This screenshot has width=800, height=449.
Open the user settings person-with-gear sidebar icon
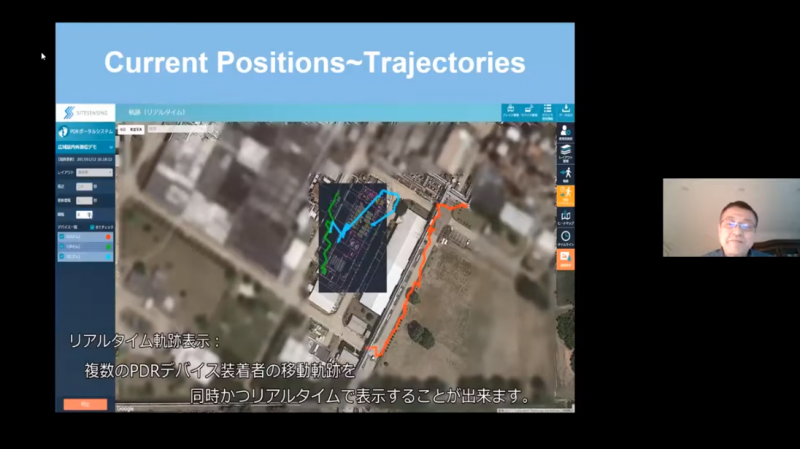coord(565,133)
